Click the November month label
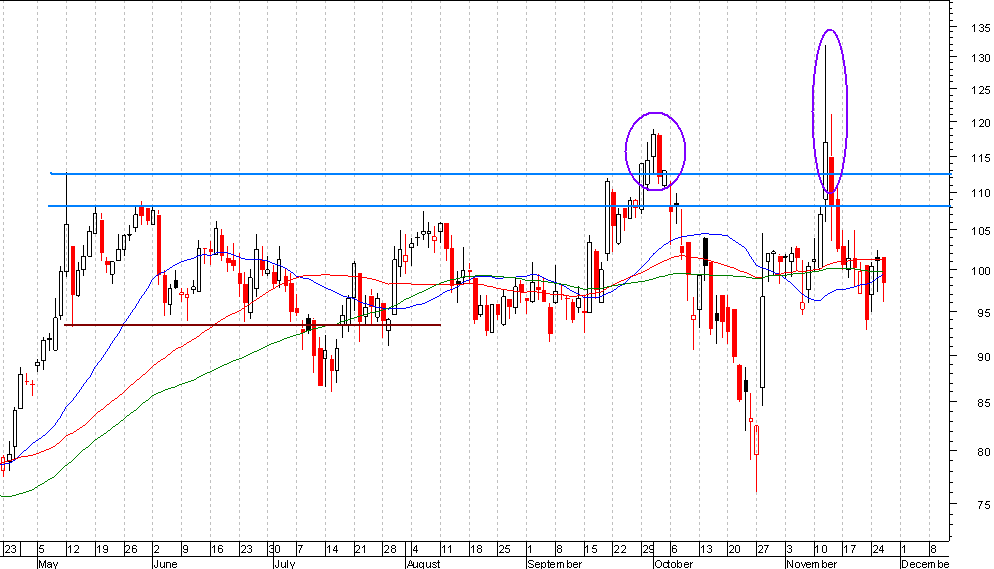Screen dimensions: 994x569 (x=811, y=563)
